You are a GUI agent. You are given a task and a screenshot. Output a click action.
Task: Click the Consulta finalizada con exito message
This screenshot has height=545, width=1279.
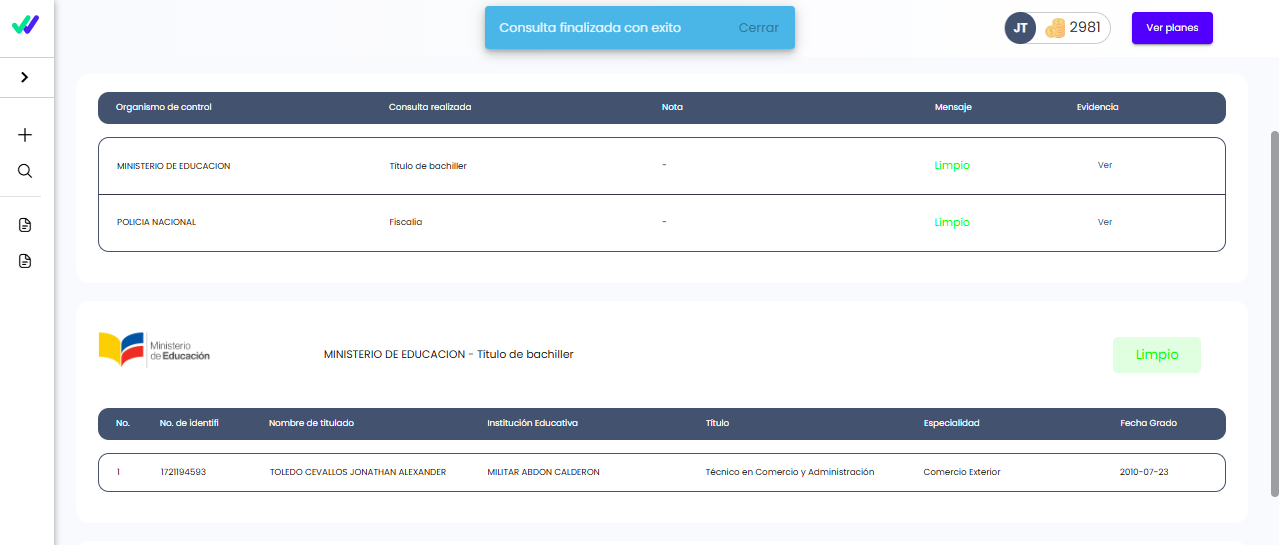590,28
